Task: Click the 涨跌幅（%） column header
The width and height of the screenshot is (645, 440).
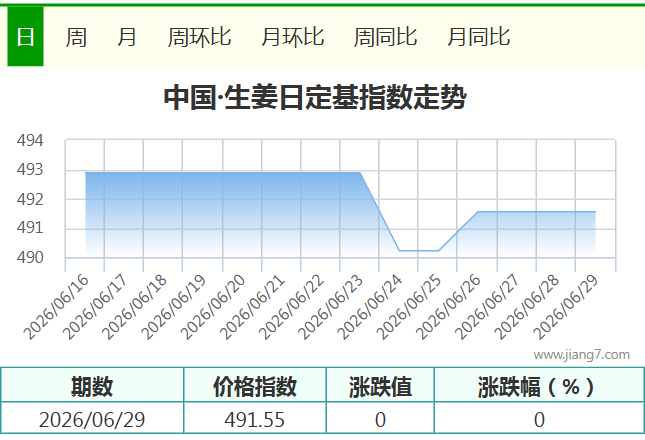Action: coord(539,386)
